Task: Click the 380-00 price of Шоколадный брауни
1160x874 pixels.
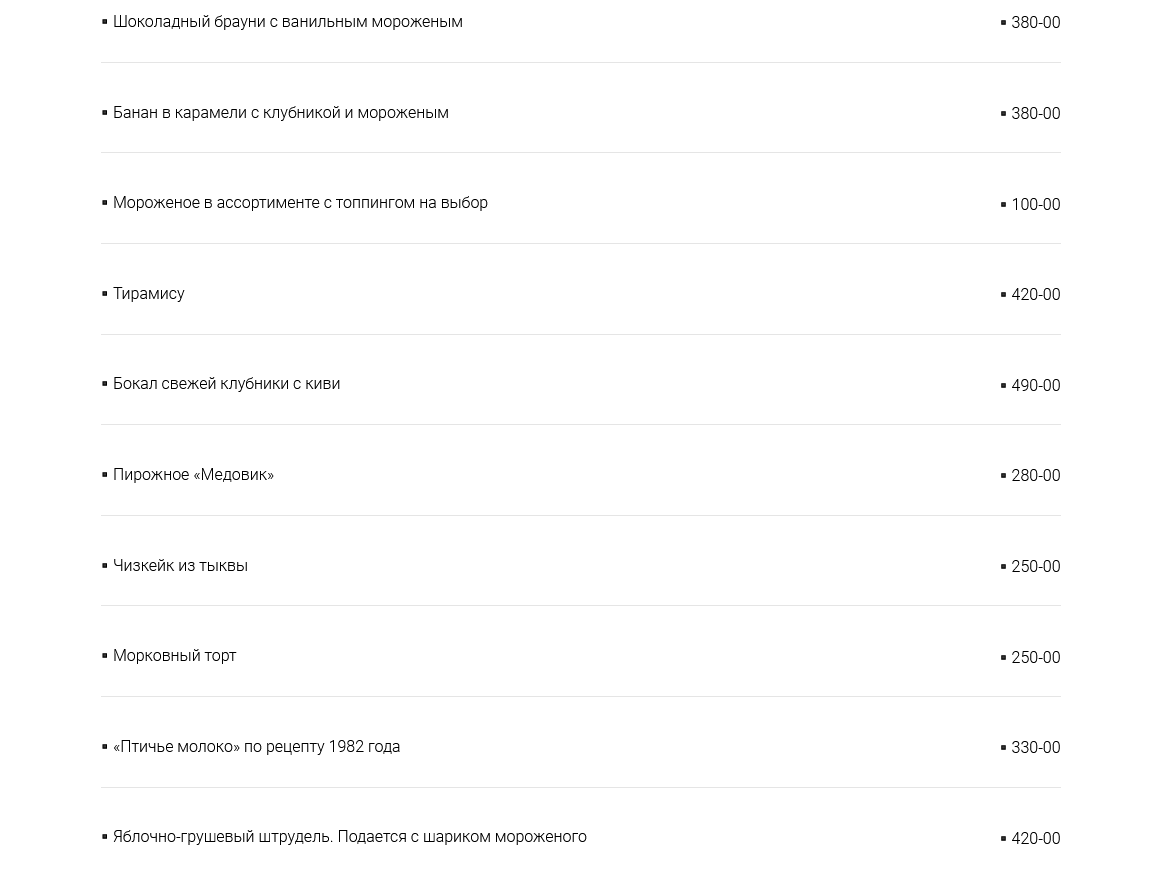Action: click(1035, 23)
